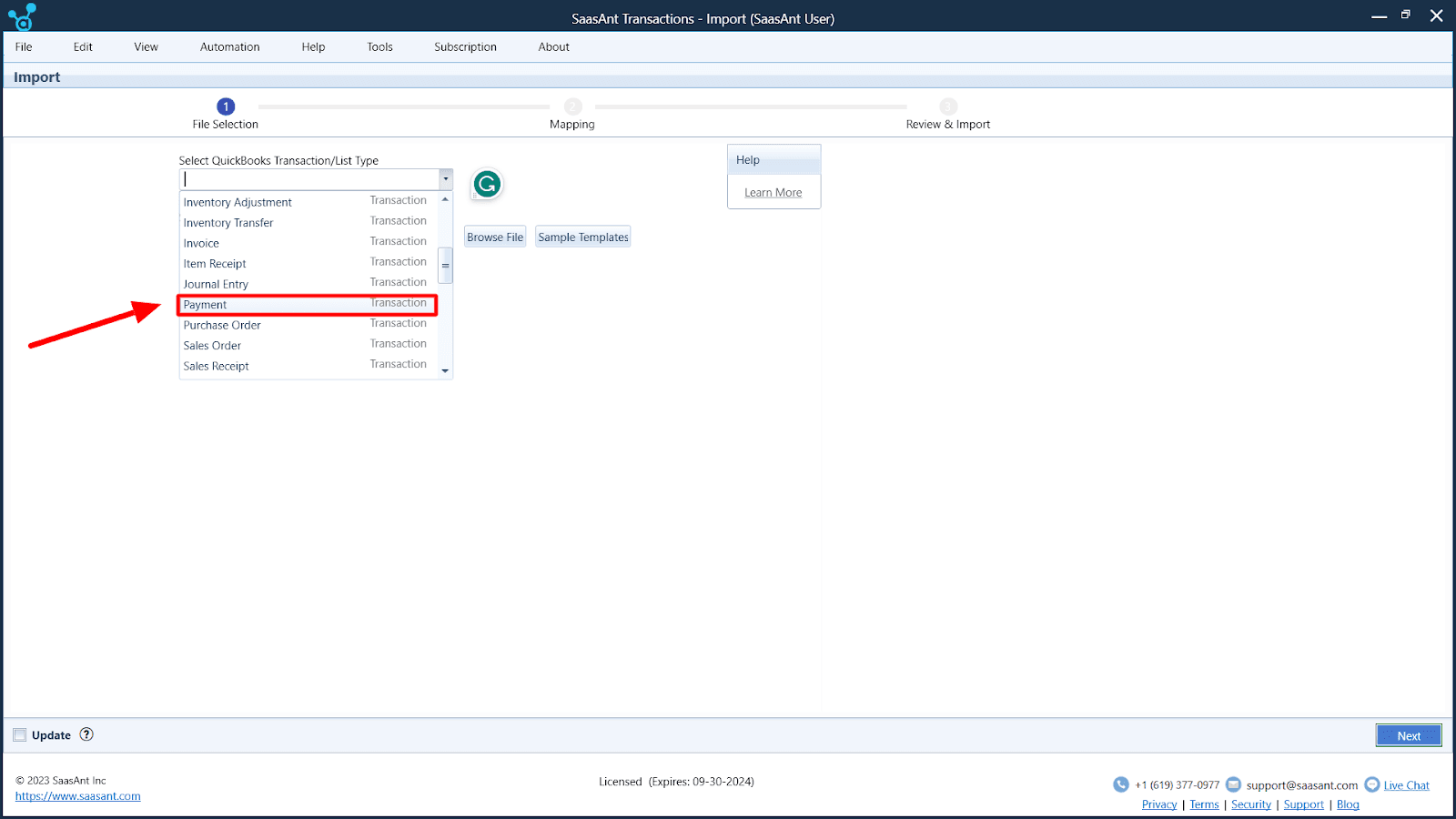Open the Subscription menu
The image size is (1456, 819).
pos(465,46)
